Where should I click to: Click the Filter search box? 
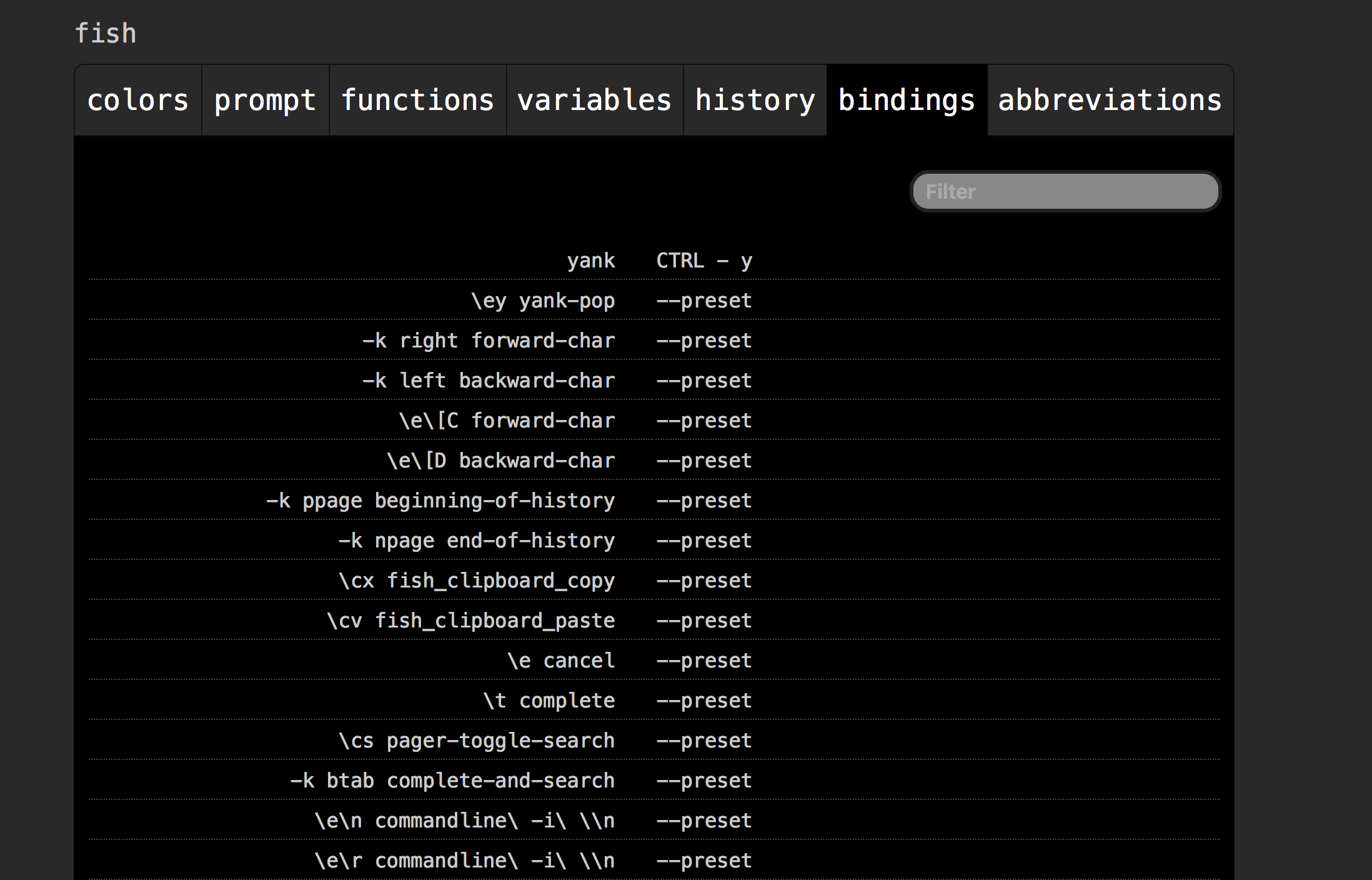click(x=1063, y=191)
